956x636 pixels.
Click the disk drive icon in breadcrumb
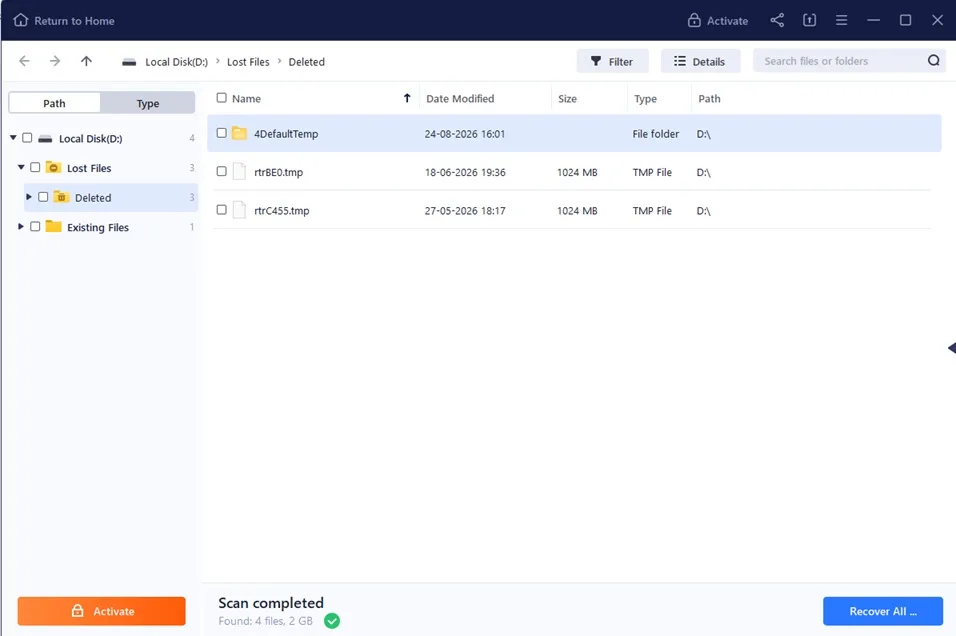[x=129, y=62]
